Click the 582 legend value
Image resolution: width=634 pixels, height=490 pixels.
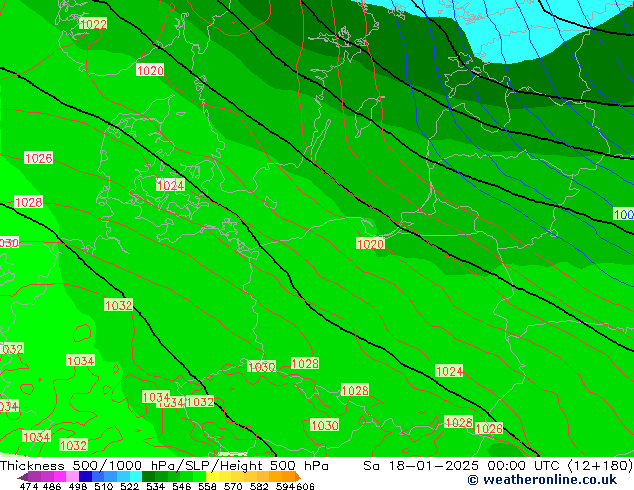pyautogui.click(x=259, y=486)
